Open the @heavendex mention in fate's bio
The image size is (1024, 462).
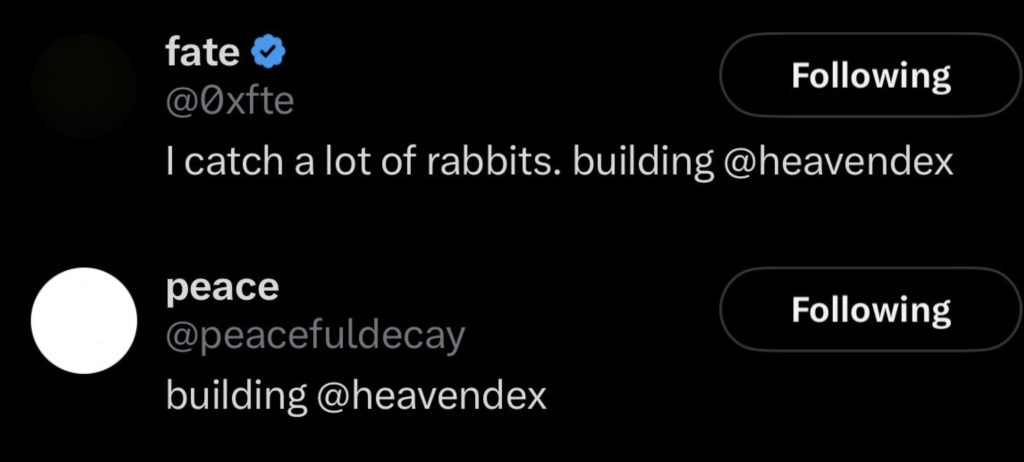coord(836,163)
